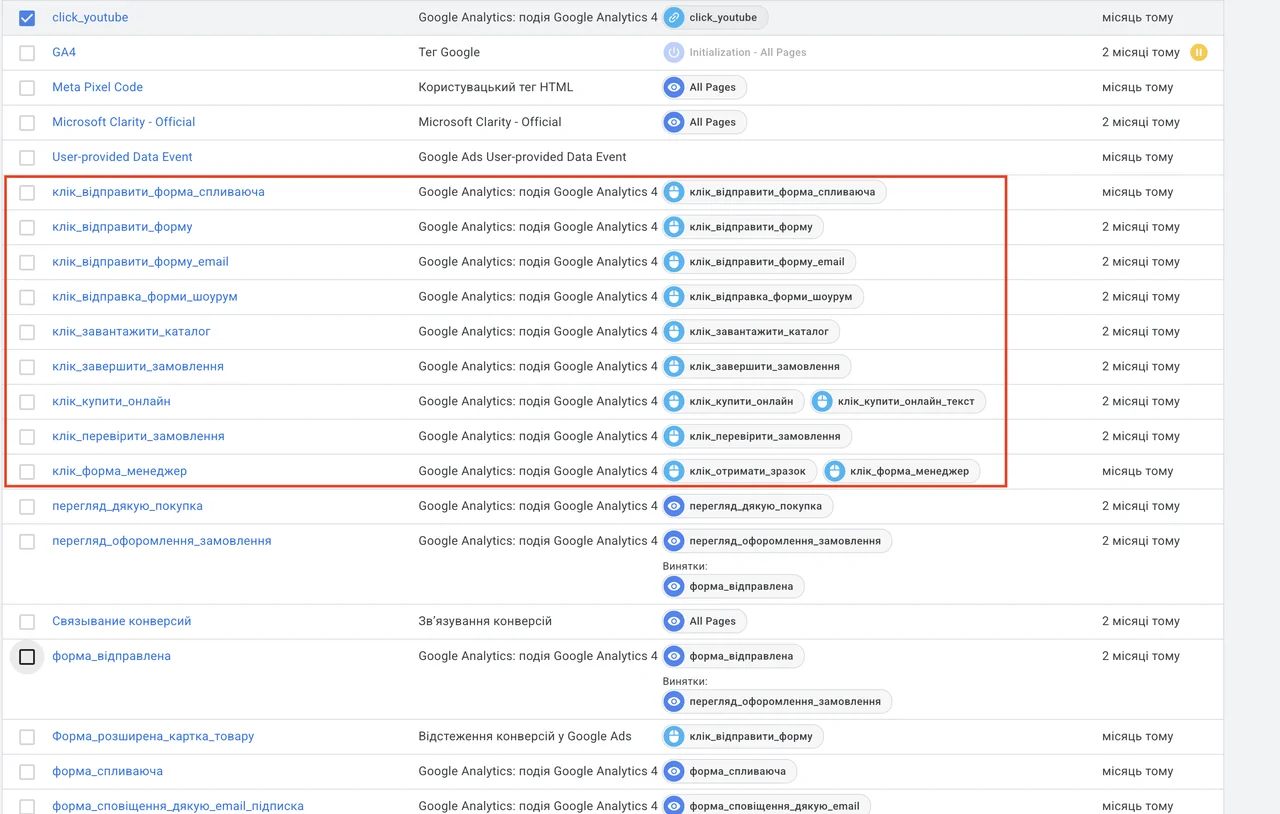Open the перегляд_оформлення_замовлення tag link
The height and width of the screenshot is (814, 1280).
tap(162, 541)
